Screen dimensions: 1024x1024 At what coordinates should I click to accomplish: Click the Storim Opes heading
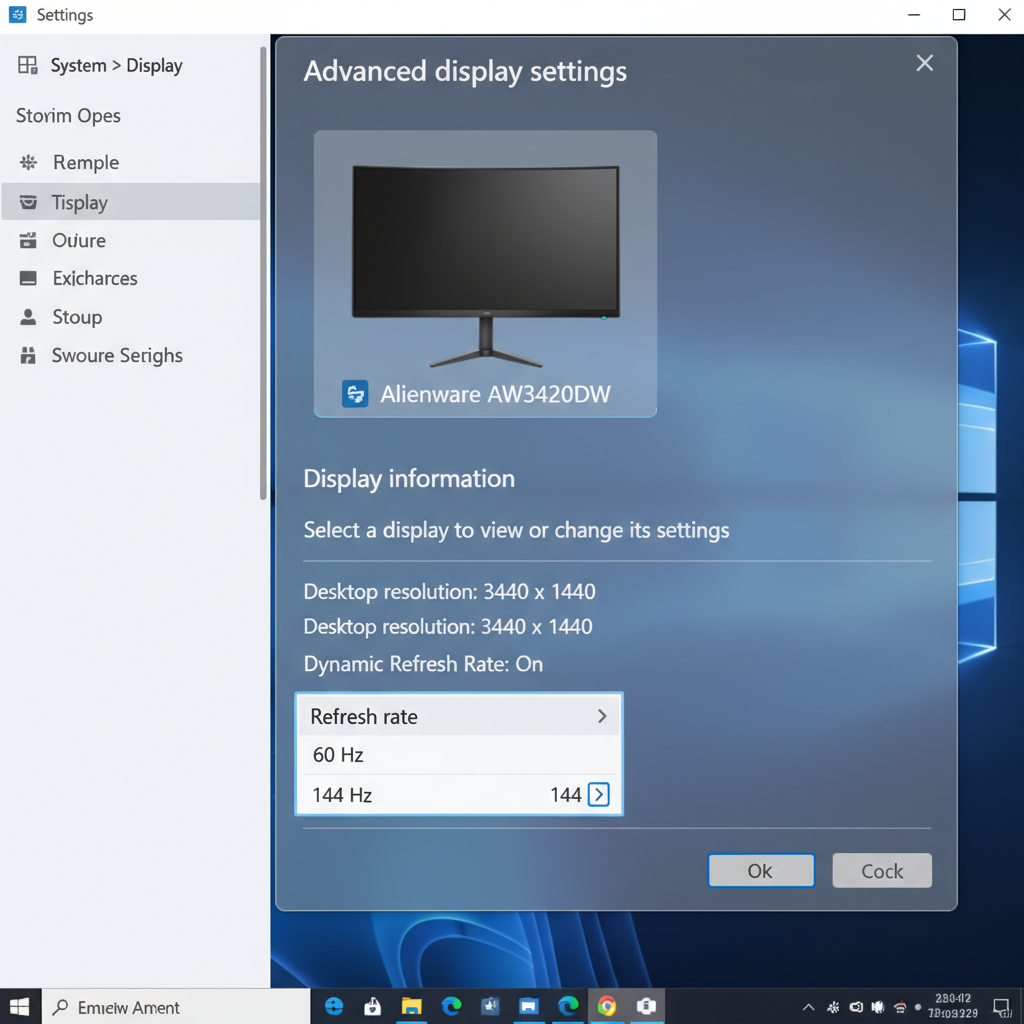tap(69, 116)
